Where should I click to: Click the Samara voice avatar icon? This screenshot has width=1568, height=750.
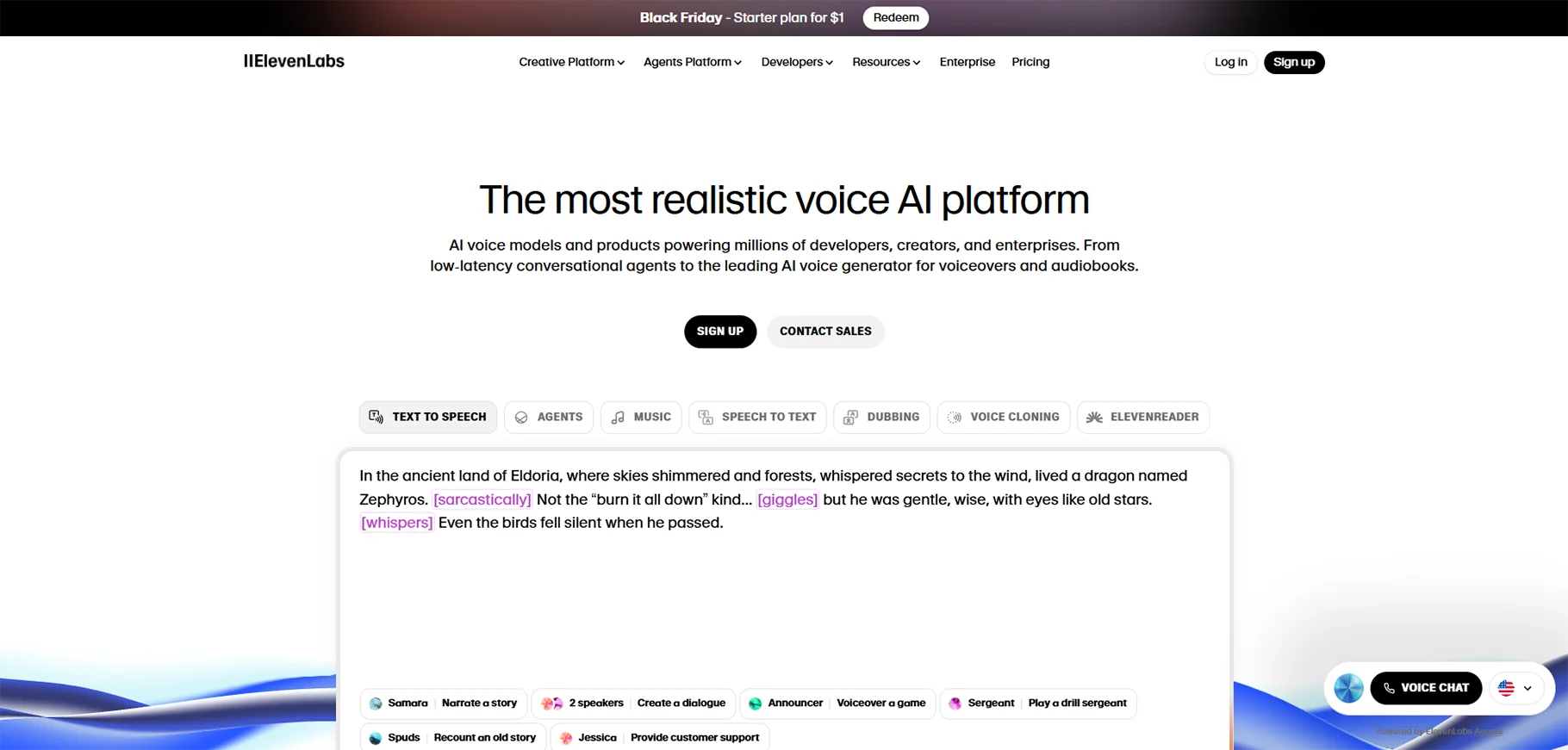[376, 704]
